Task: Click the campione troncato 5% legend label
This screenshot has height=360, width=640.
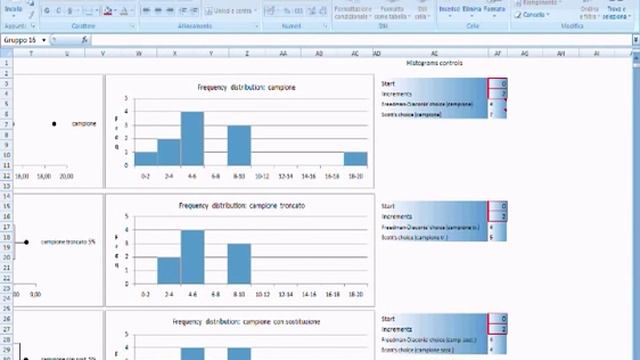Action: click(68, 242)
